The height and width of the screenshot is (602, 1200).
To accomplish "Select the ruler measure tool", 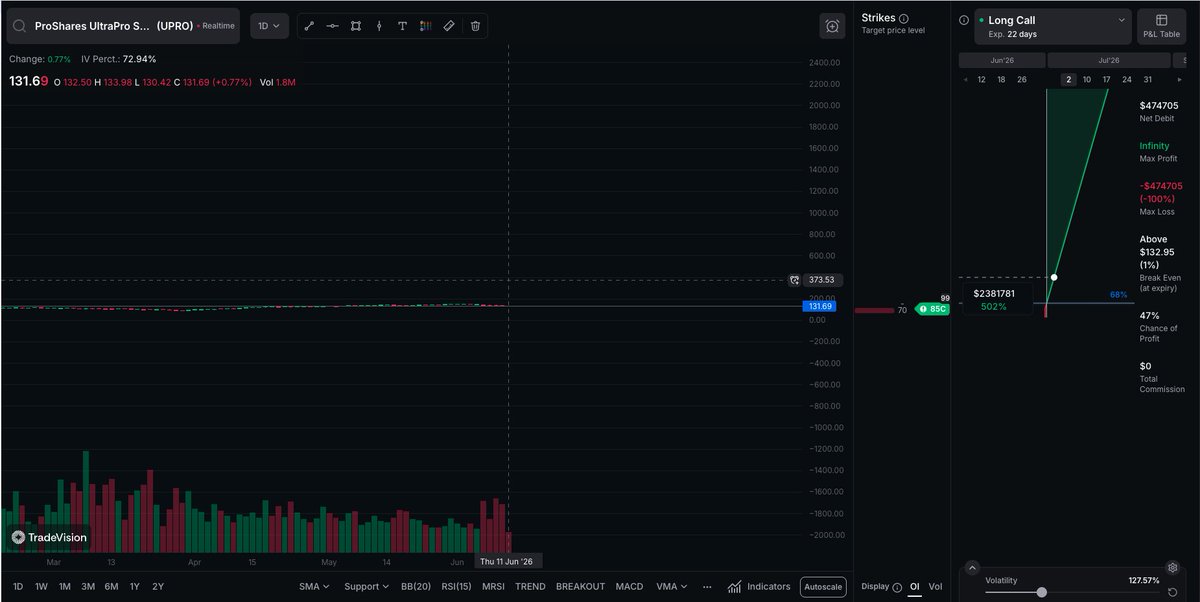I will pos(449,26).
